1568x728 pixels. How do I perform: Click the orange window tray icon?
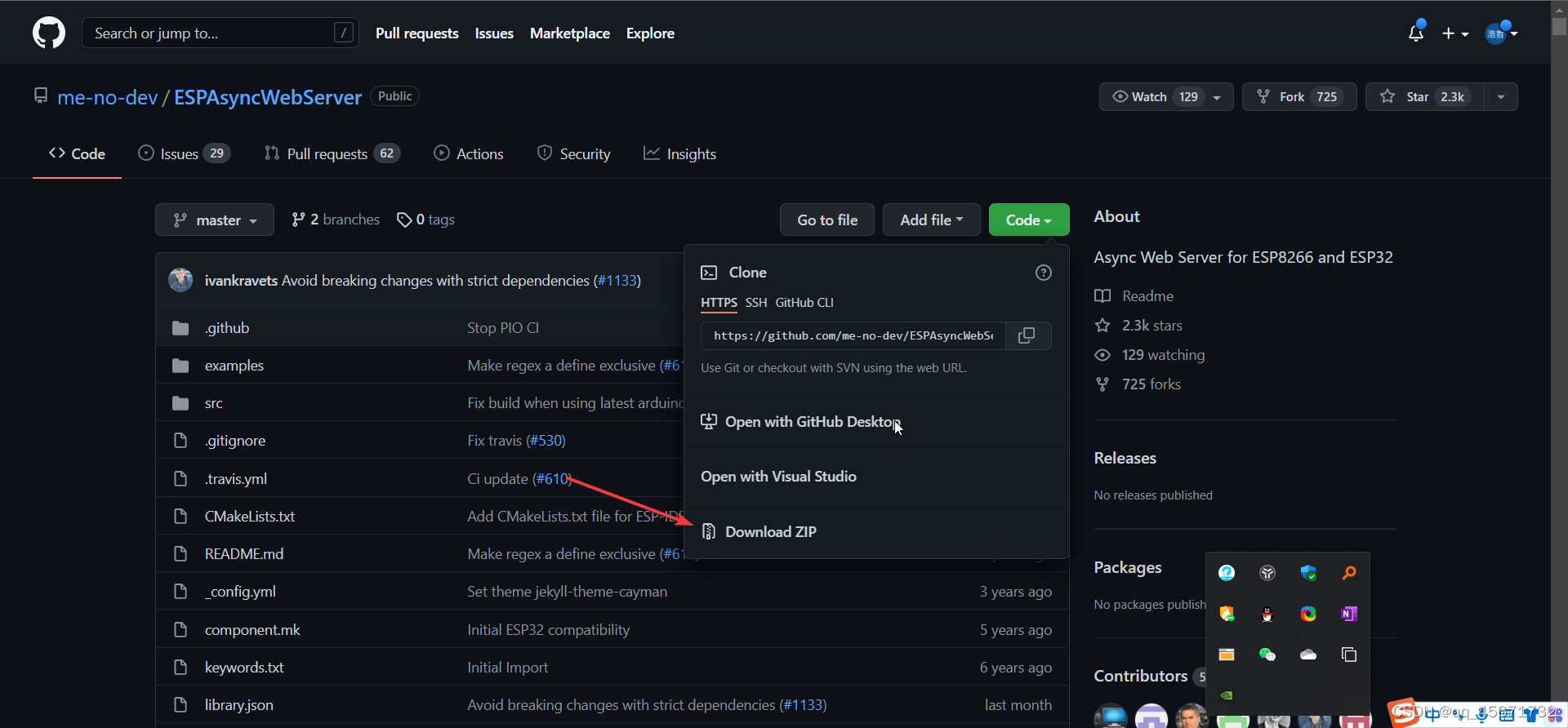(1227, 655)
